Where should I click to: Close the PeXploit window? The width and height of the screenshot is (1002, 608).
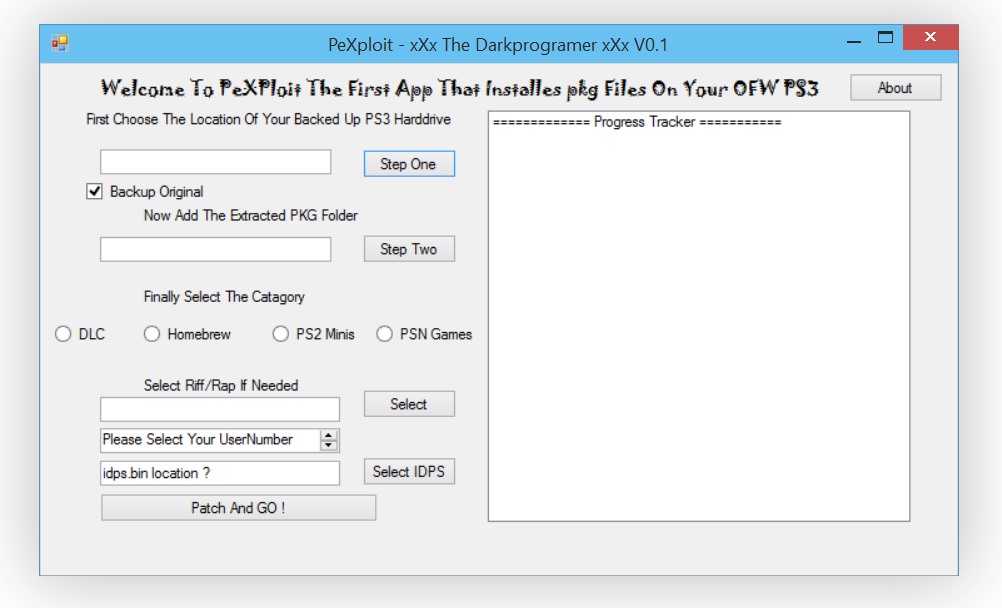(x=930, y=38)
